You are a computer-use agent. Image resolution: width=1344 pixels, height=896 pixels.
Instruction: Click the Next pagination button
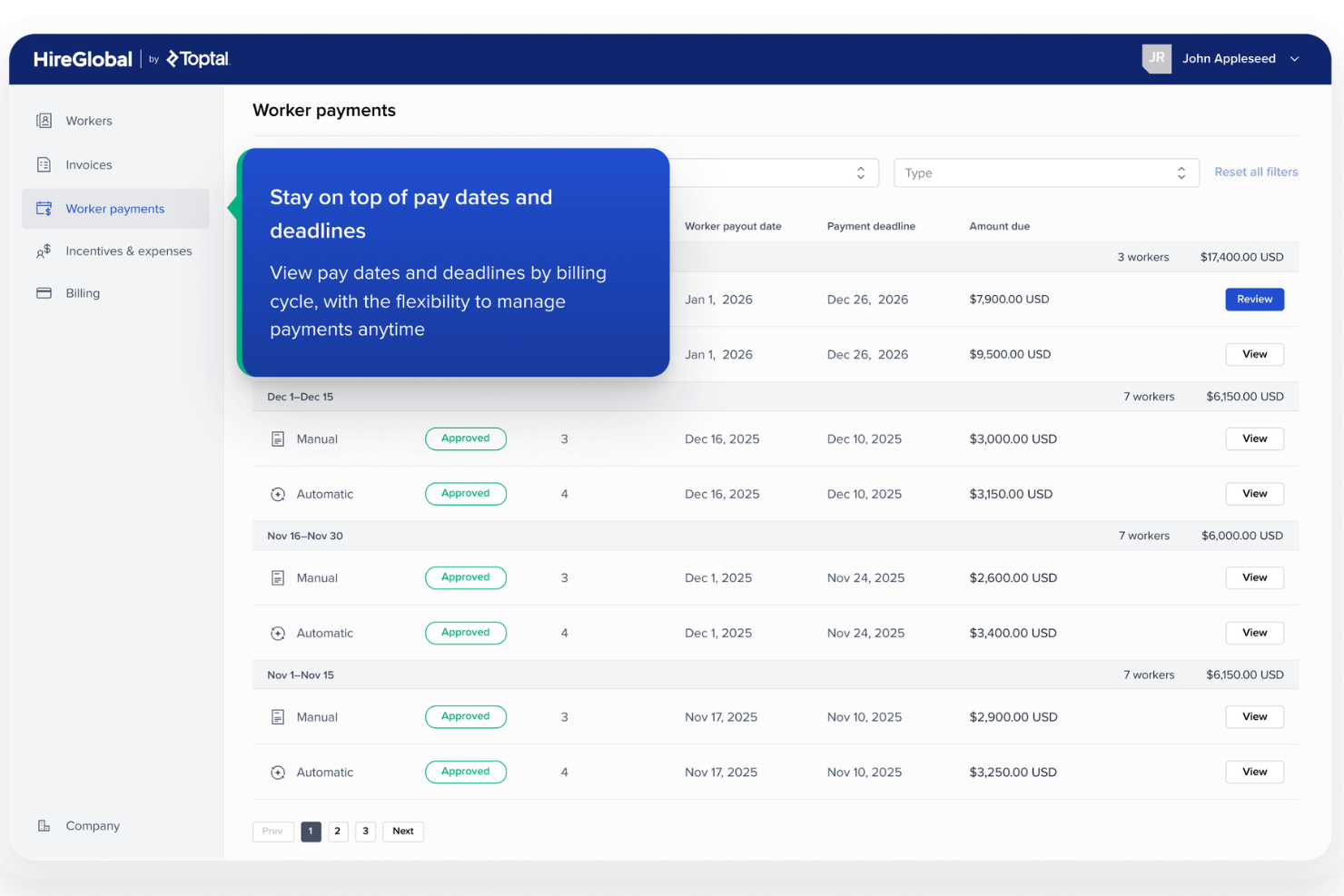(403, 831)
